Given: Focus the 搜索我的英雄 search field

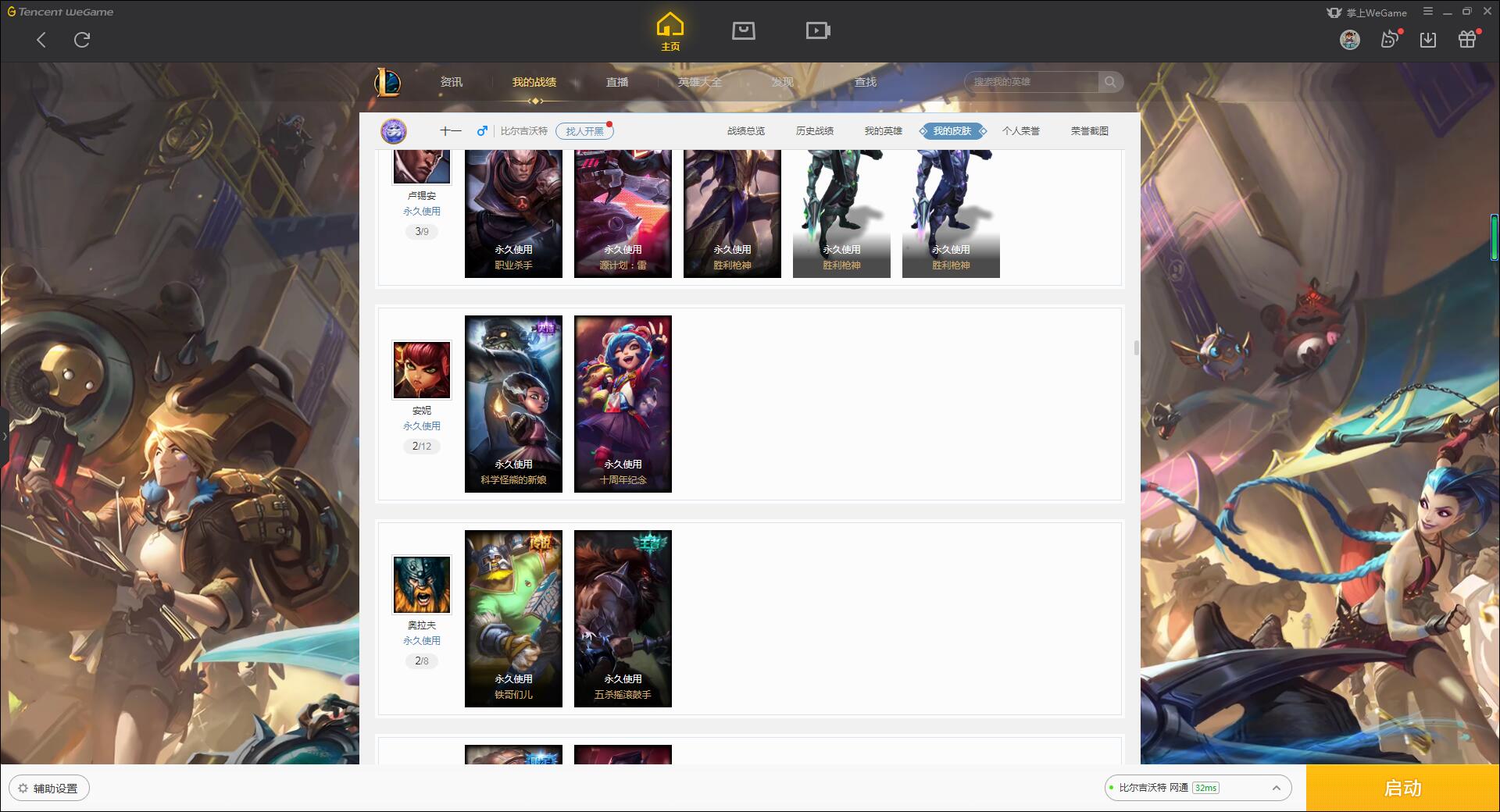Looking at the screenshot, I should (1031, 82).
